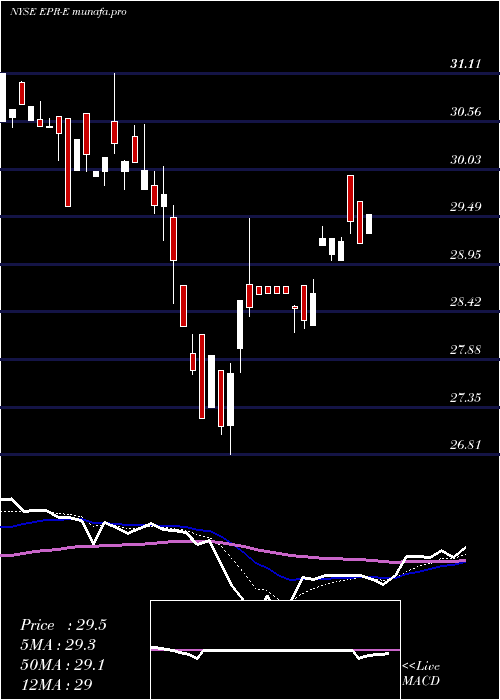
Task: Click the '5MA : 29.3' readout
Action: click(58, 645)
